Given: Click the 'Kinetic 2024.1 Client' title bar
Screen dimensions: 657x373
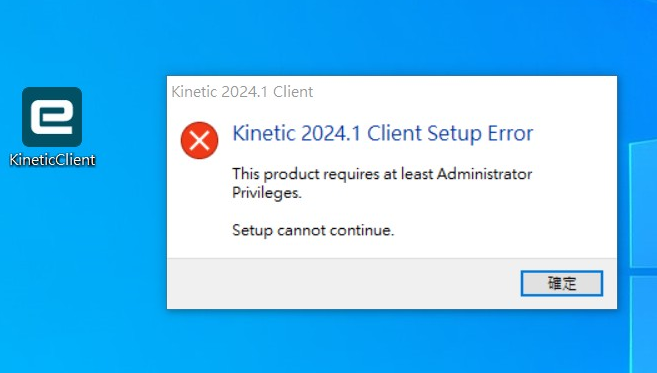Looking at the screenshot, I should point(392,91).
